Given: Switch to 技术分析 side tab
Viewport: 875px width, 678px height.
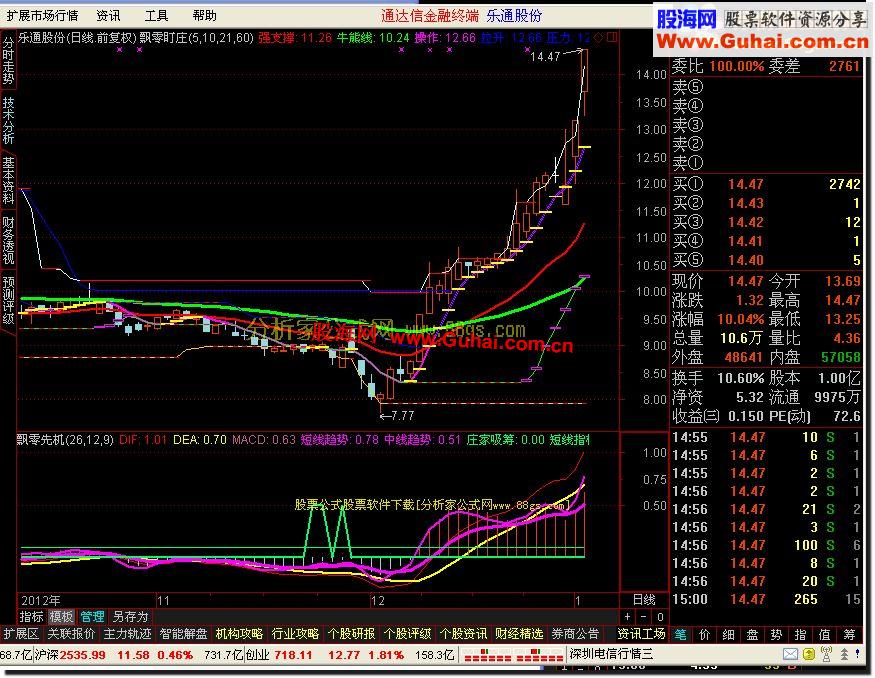Looking at the screenshot, I should [x=8, y=121].
